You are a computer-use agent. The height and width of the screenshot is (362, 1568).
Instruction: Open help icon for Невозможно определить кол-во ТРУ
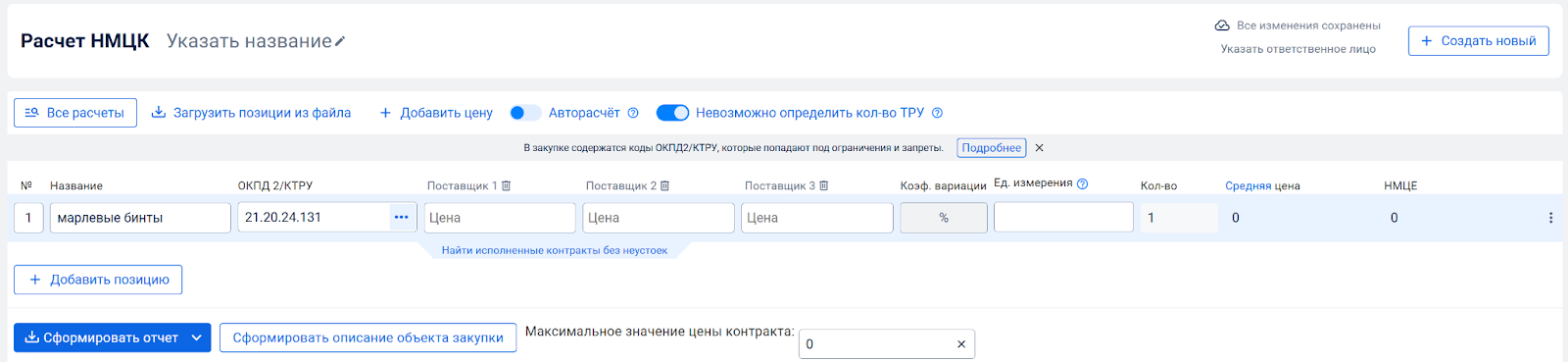(x=937, y=113)
